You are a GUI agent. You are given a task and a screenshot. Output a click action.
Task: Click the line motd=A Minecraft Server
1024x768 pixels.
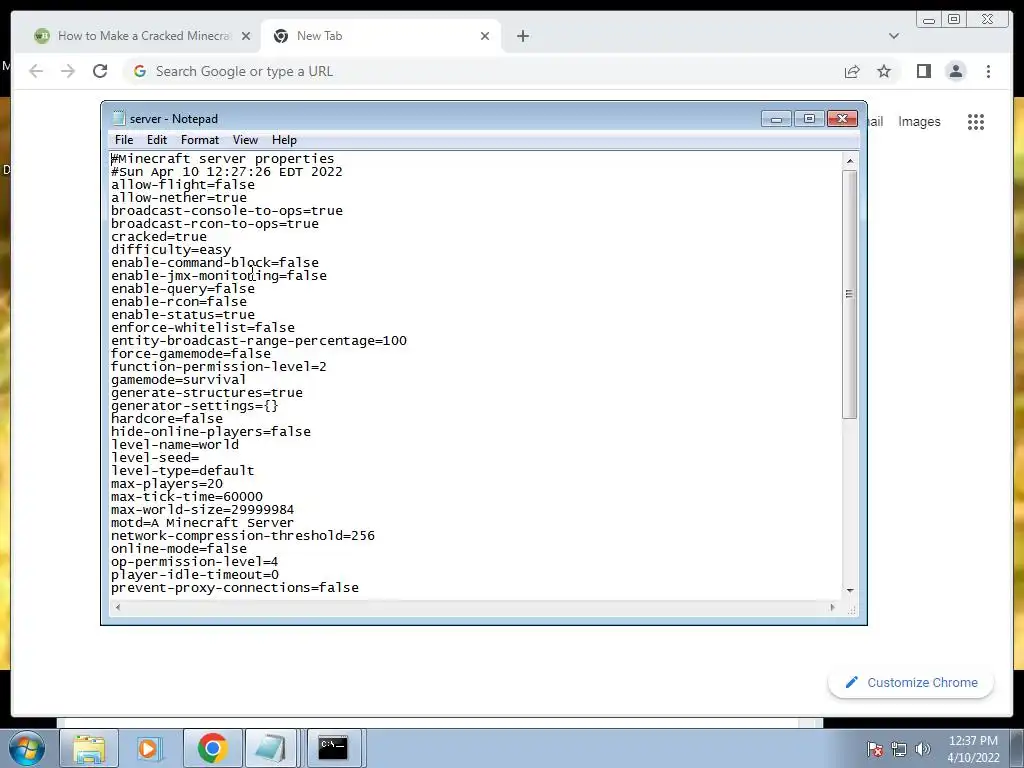(x=202, y=522)
